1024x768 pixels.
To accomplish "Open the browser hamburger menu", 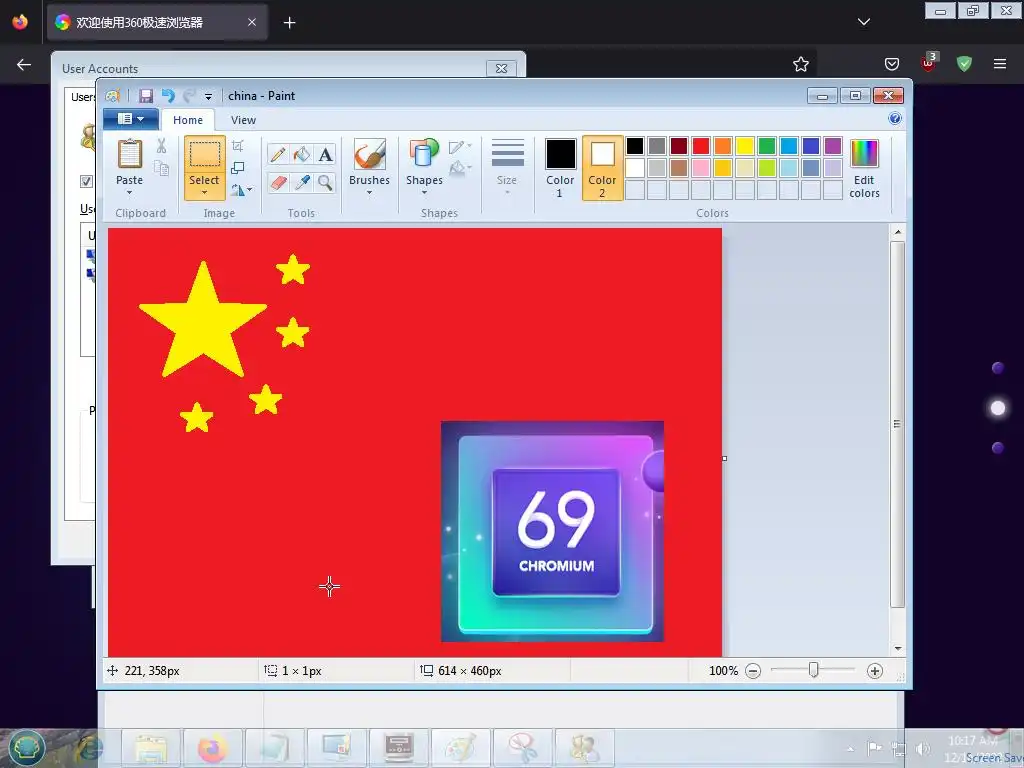I will coord(1000,64).
